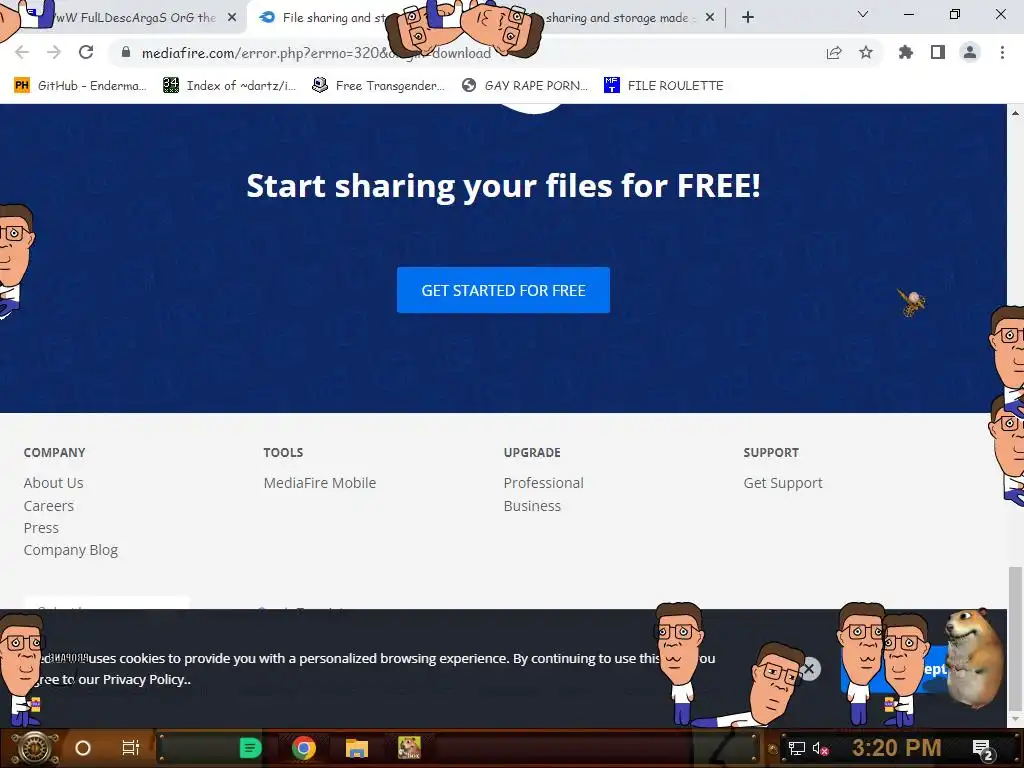This screenshot has height=768, width=1024.
Task: Open the Chrome profile avatar
Action: [970, 52]
